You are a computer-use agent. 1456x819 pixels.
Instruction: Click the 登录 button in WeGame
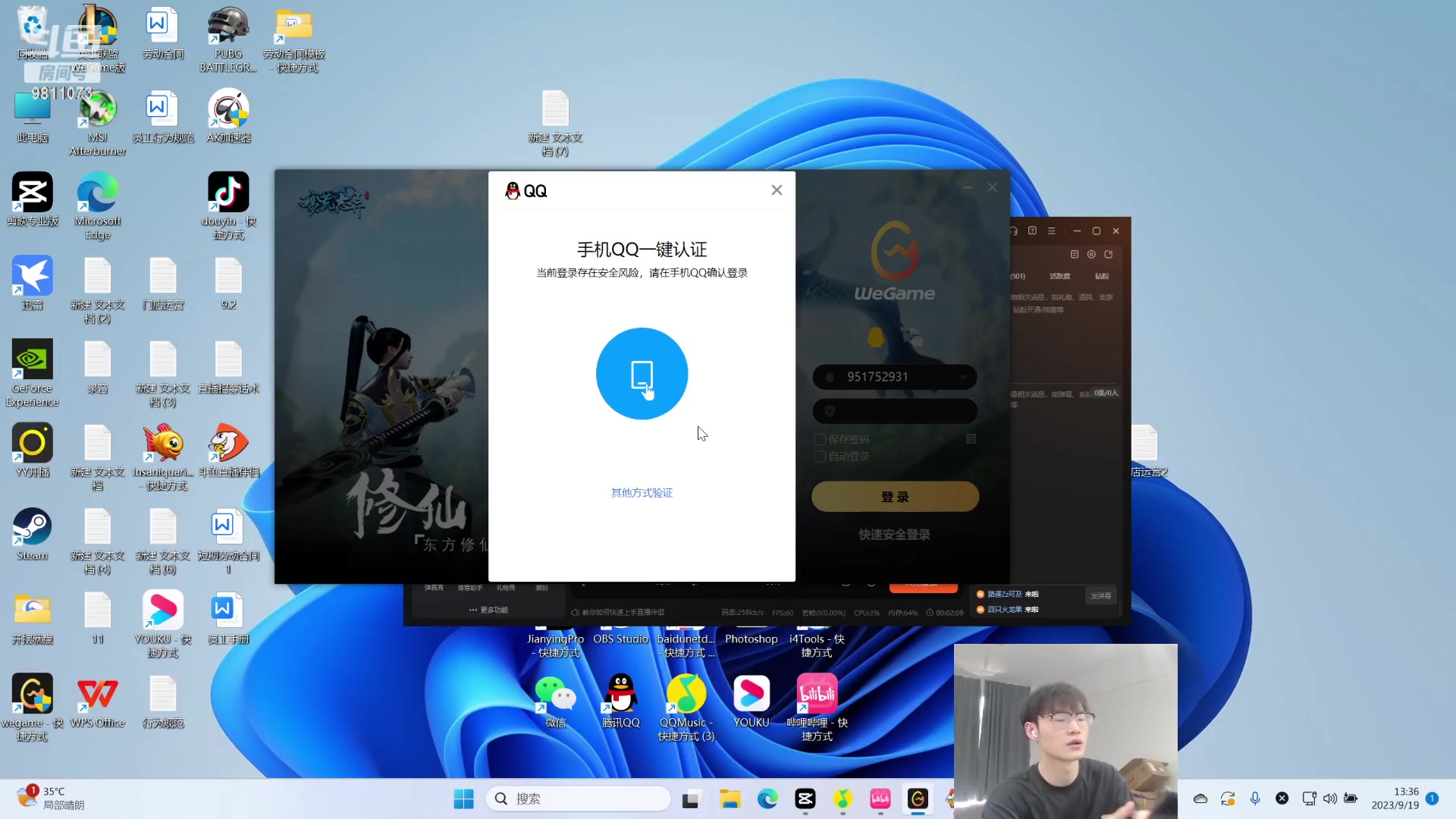coord(895,497)
